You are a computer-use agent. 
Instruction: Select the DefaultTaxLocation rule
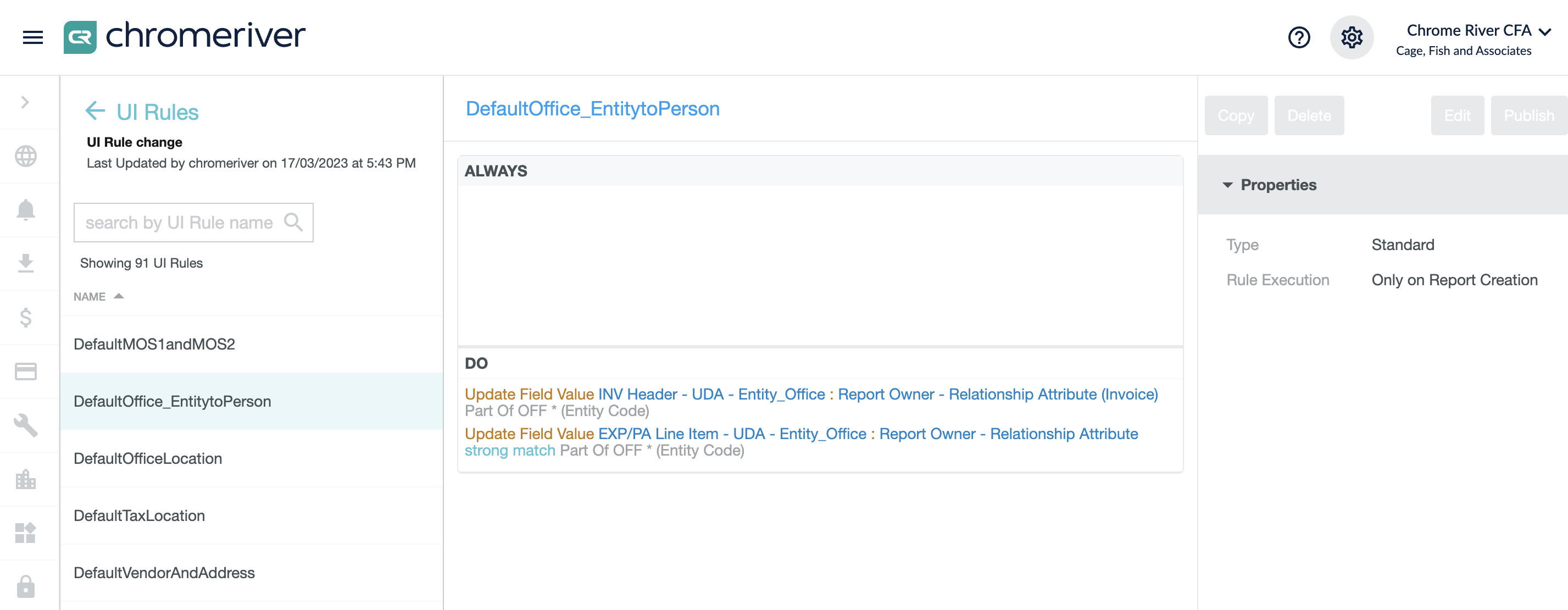pyautogui.click(x=140, y=515)
